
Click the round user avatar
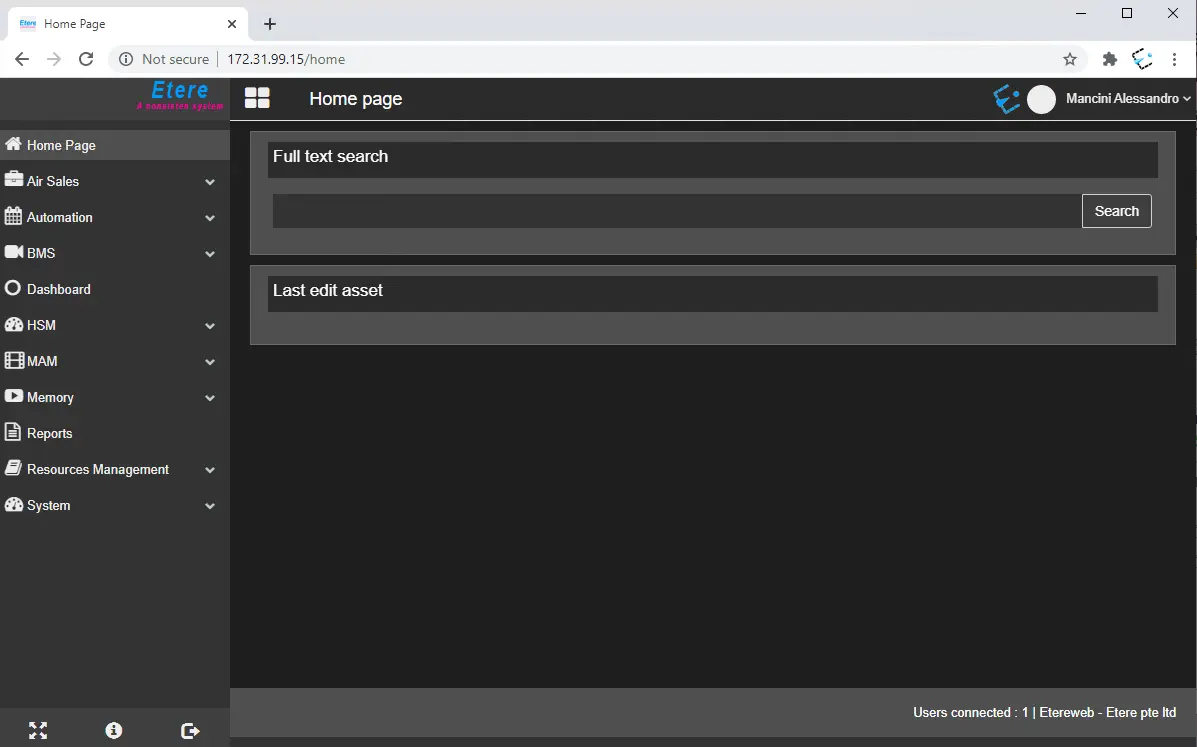click(x=1041, y=99)
